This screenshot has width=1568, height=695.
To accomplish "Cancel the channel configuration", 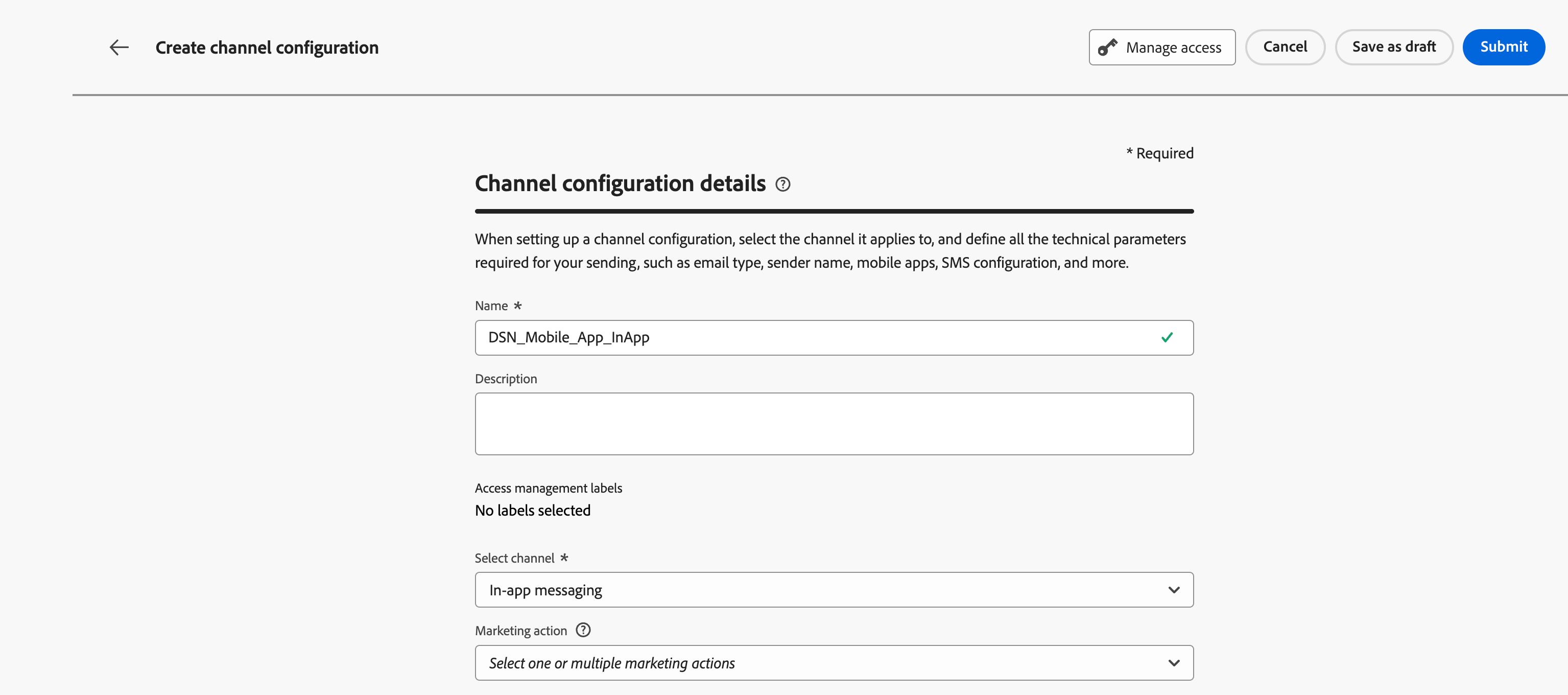I will [1285, 47].
